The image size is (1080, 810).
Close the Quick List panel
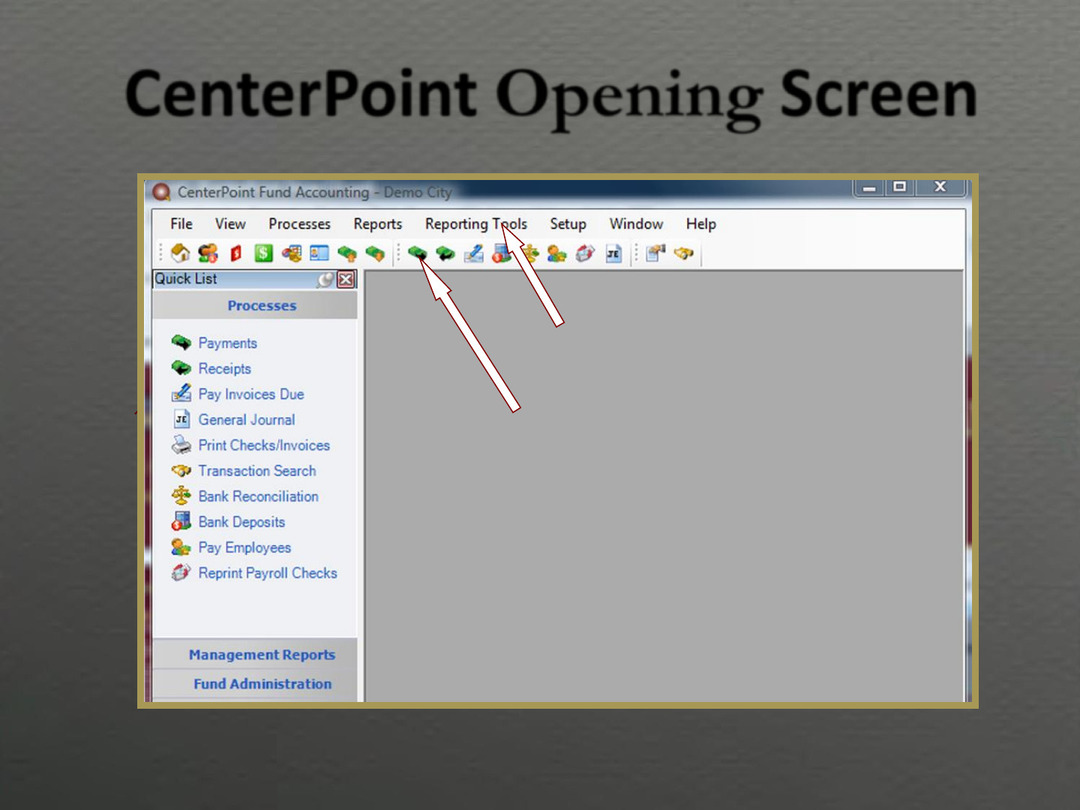[x=346, y=280]
